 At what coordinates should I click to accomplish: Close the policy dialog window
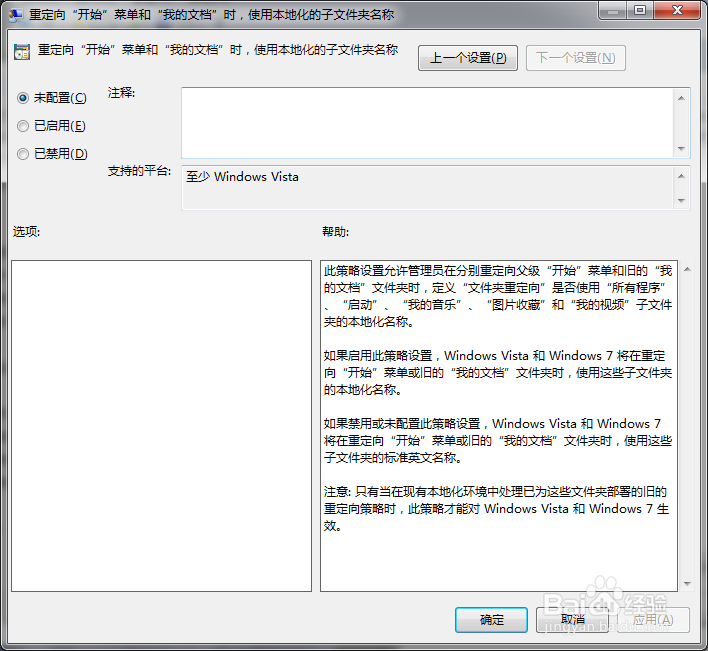click(677, 11)
